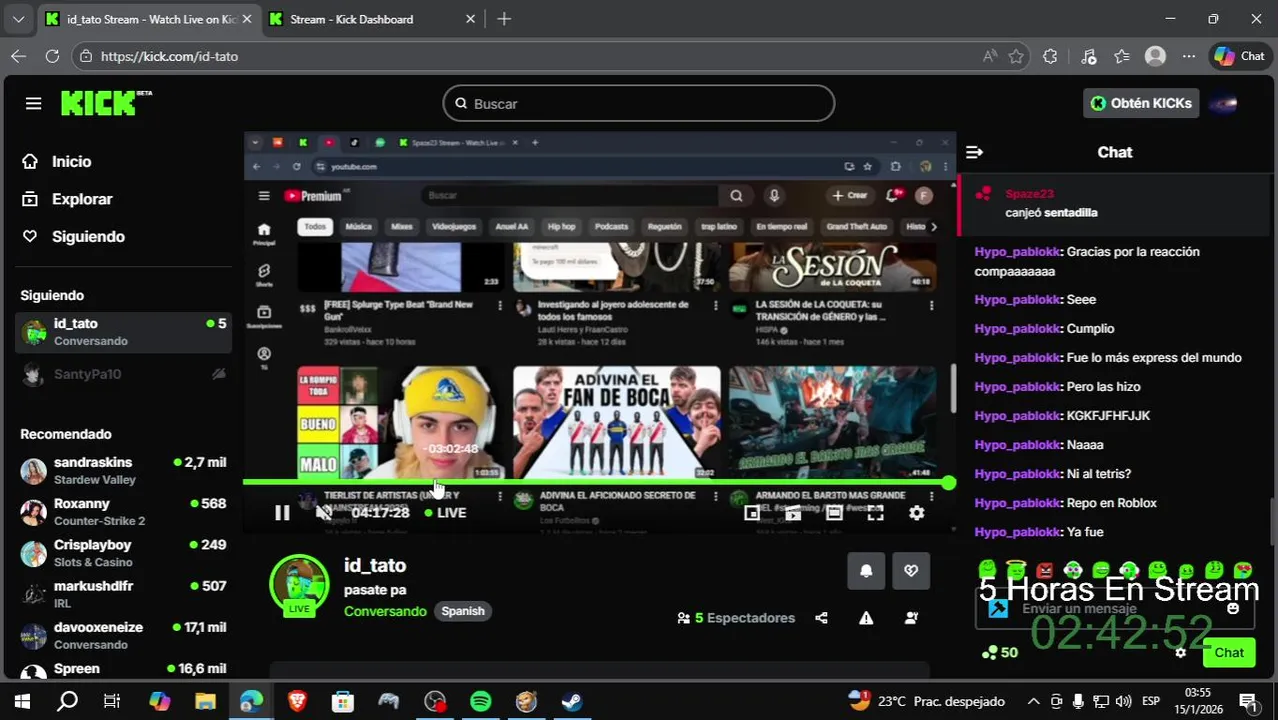Open Explorar in the sidebar
Image resolution: width=1278 pixels, height=720 pixels.
pyautogui.click(x=82, y=199)
